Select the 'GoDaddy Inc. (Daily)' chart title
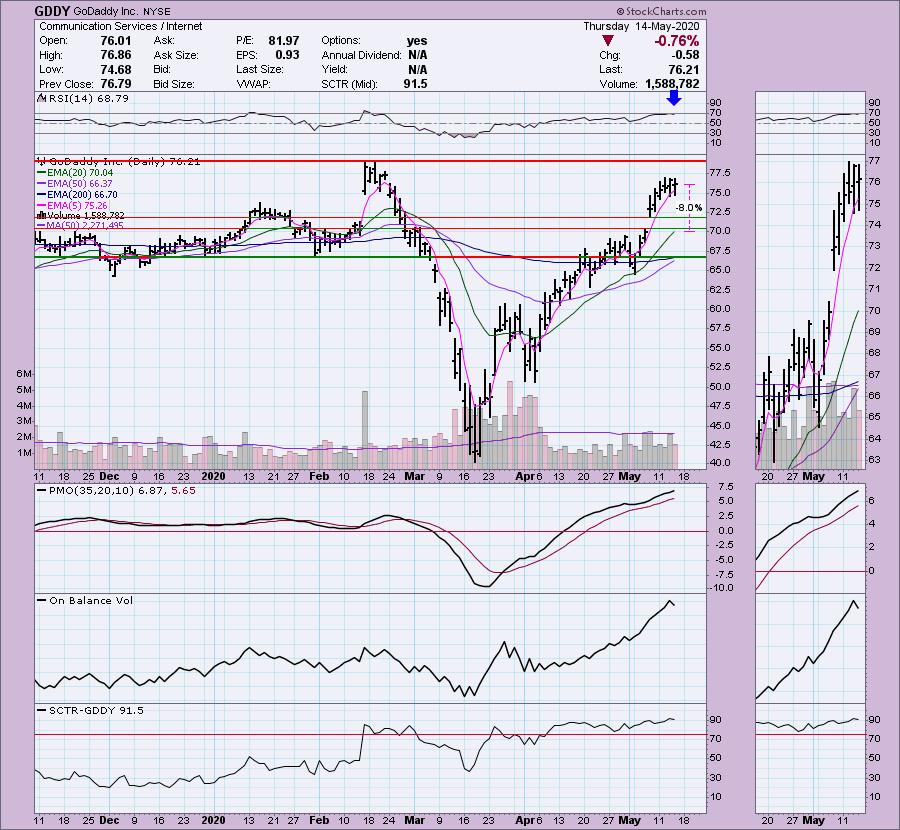The height and width of the screenshot is (830, 900). click(118, 162)
